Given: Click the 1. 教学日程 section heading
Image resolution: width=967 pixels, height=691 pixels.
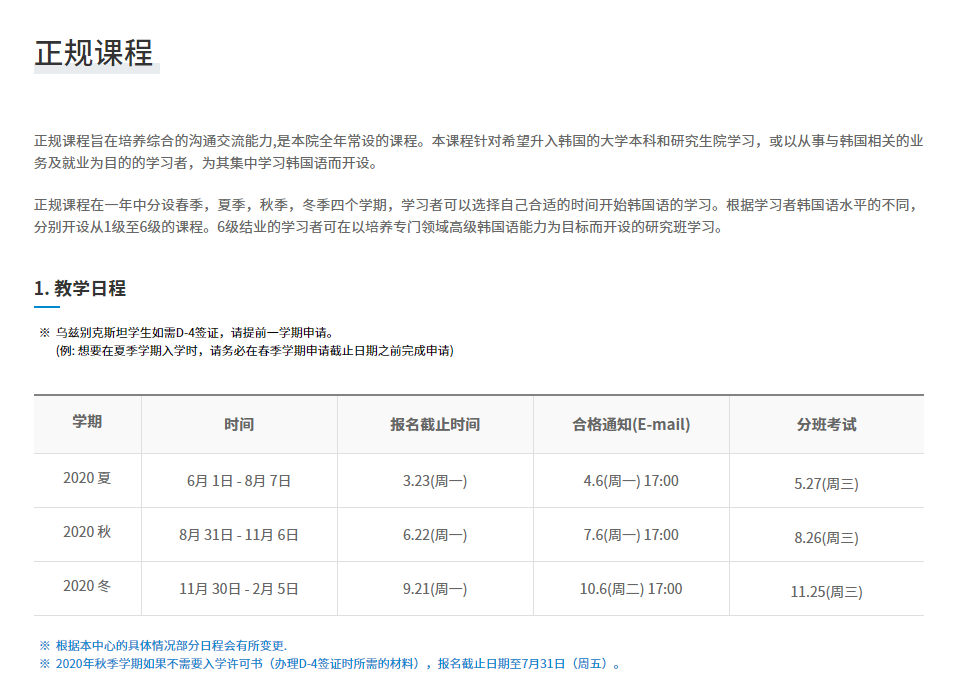Looking at the screenshot, I should pos(80,289).
